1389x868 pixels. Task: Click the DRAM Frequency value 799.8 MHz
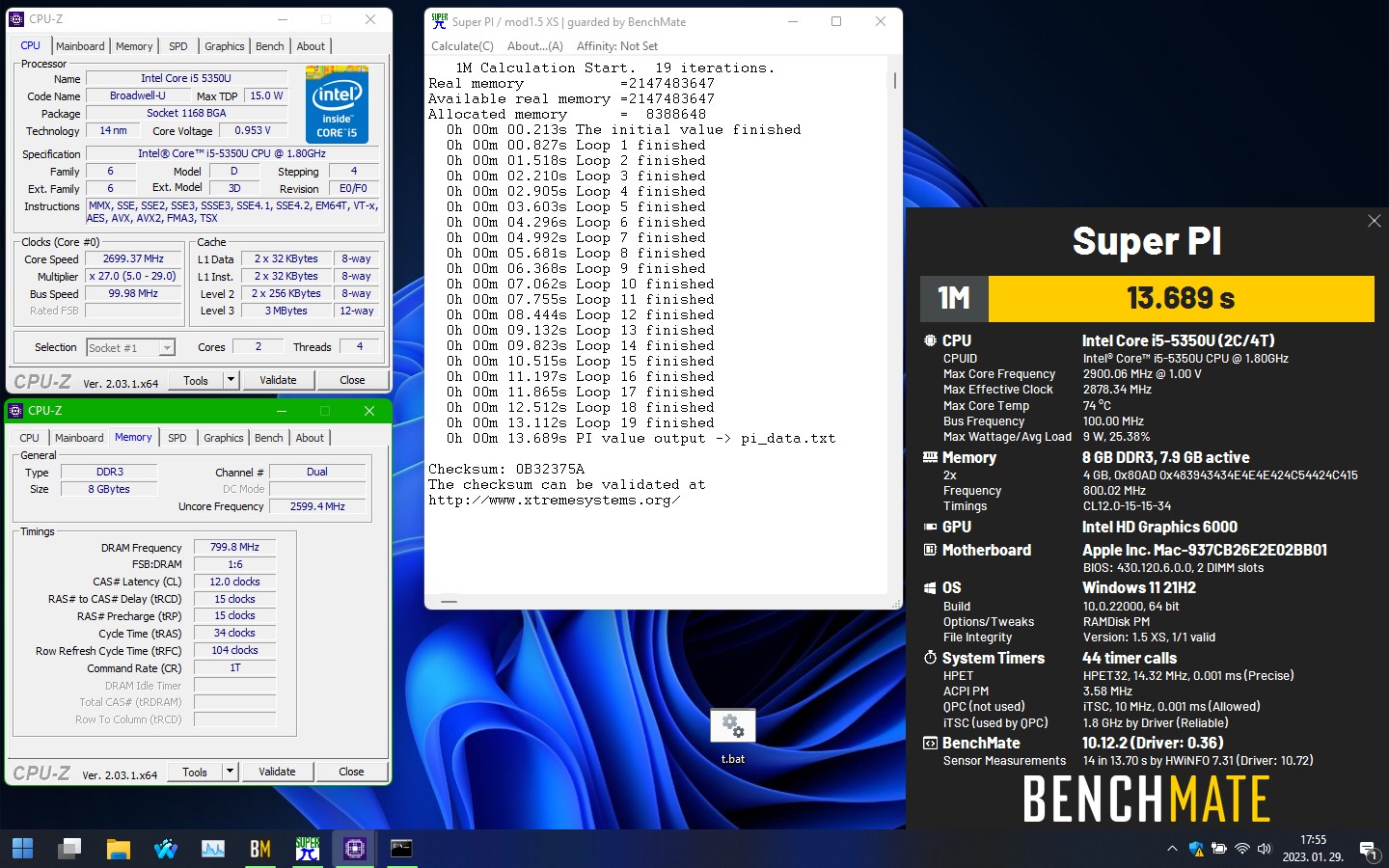pos(234,548)
